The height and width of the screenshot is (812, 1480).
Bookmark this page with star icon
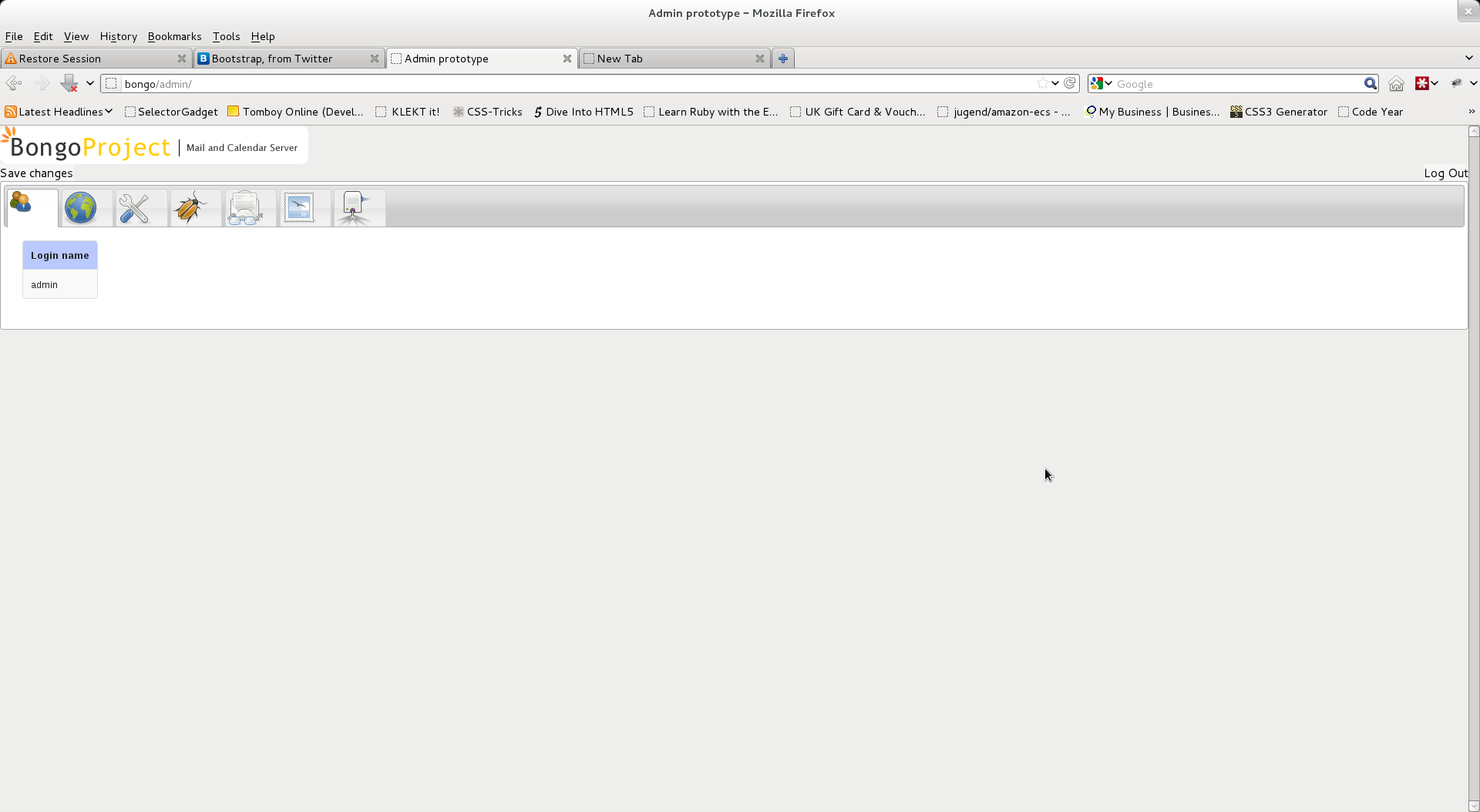coord(1043,83)
